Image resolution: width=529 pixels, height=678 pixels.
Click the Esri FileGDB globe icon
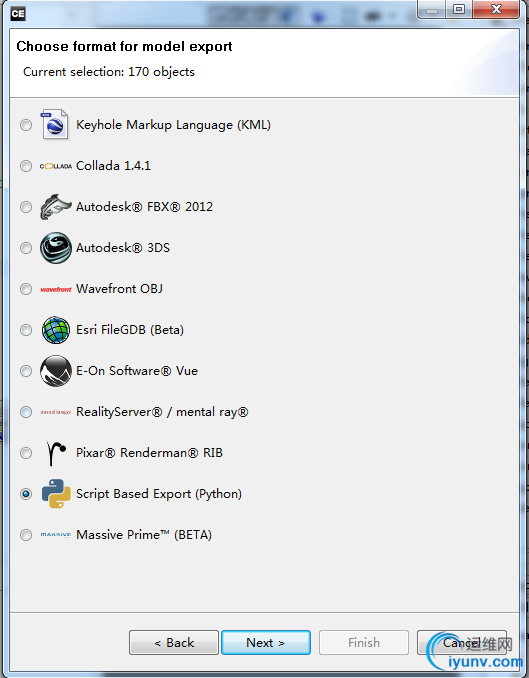(x=56, y=330)
